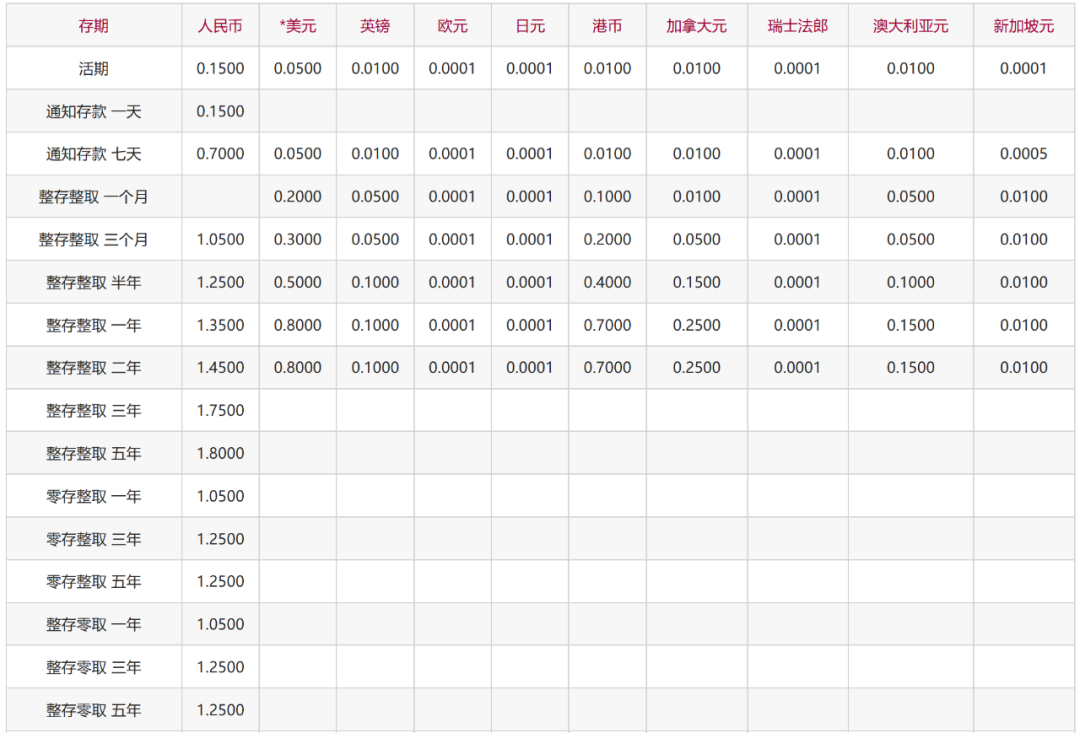This screenshot has height=733, width=1080.
Task: Select the 港币 header cell
Action: [x=607, y=26]
